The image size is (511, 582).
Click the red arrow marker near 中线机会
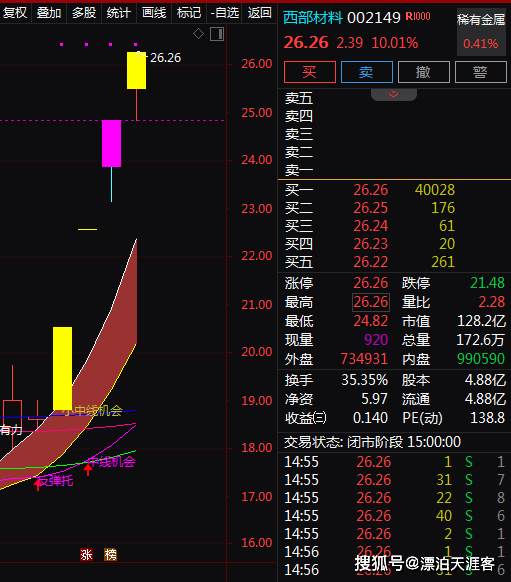[88, 469]
